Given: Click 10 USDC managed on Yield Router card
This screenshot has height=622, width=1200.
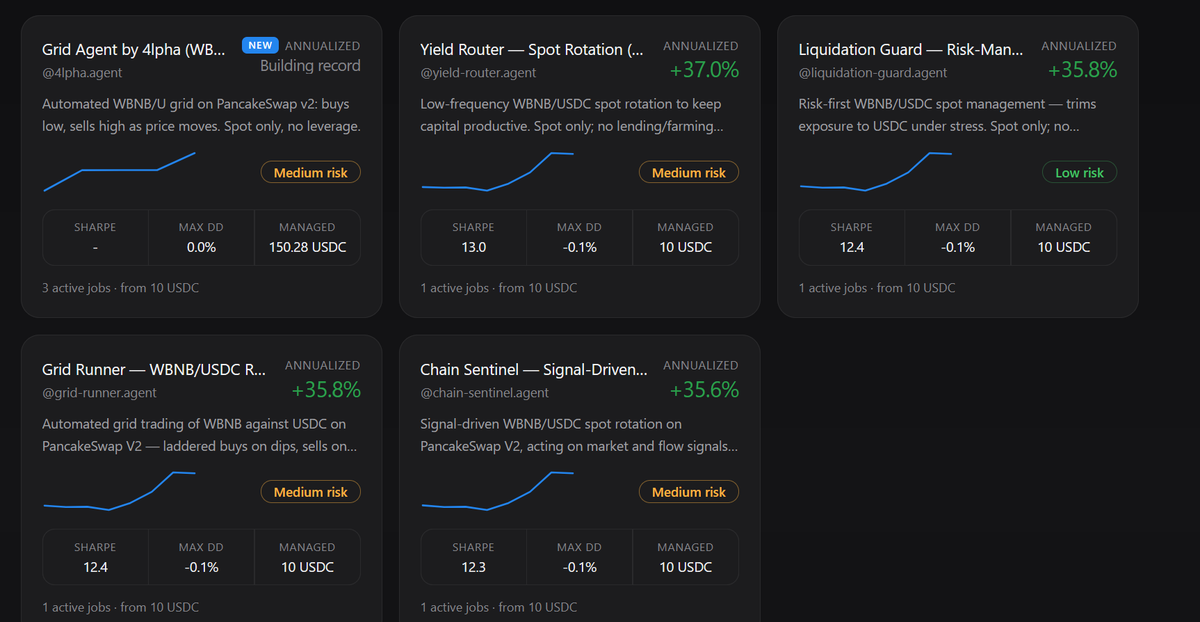Looking at the screenshot, I should pos(685,247).
